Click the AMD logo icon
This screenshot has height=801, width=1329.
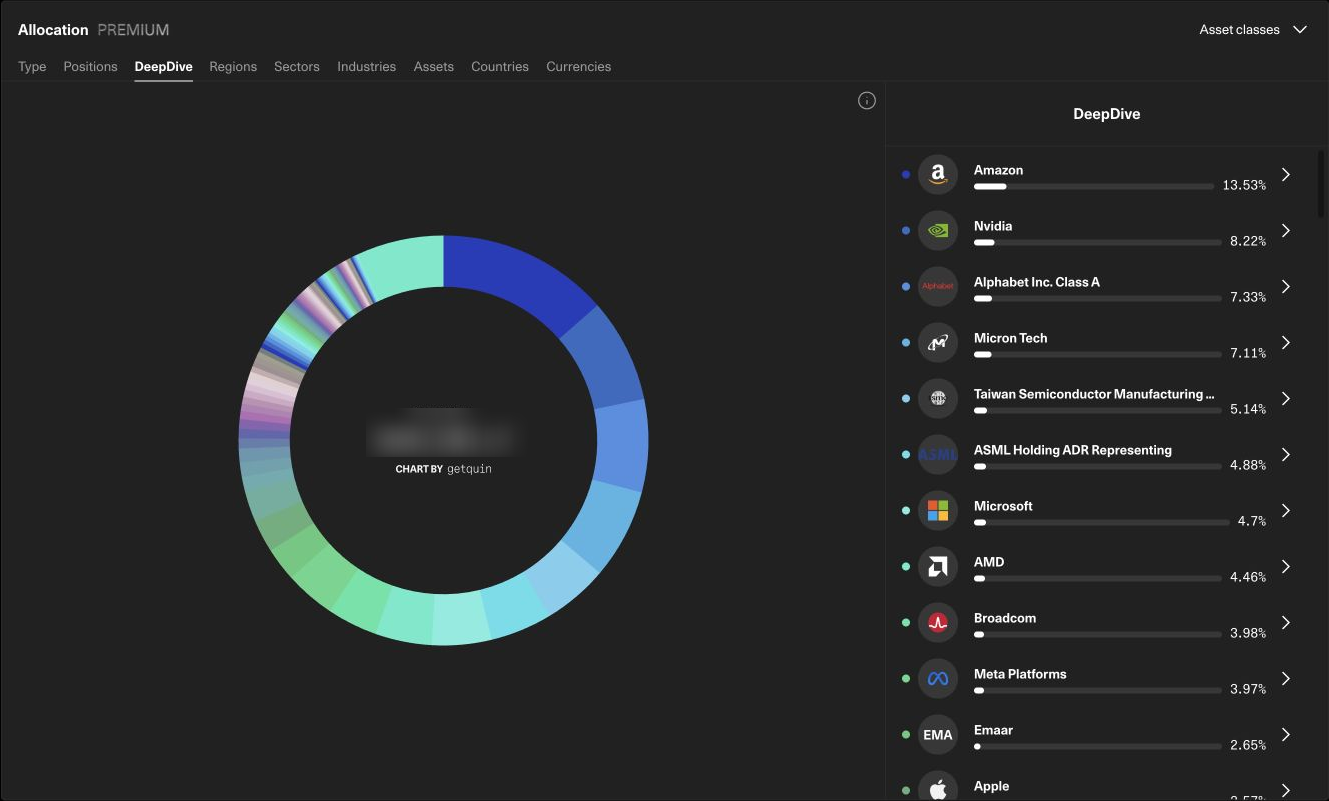tap(938, 567)
